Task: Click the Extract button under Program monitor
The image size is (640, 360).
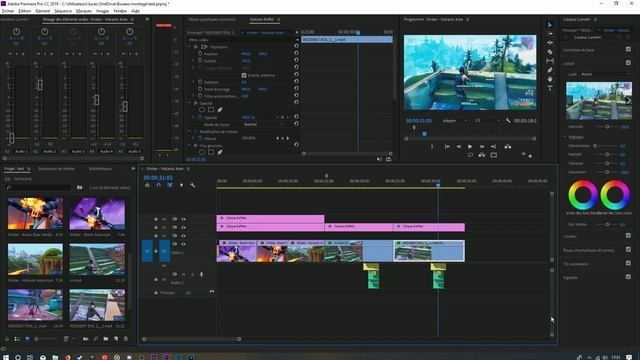Action: [x=482, y=155]
